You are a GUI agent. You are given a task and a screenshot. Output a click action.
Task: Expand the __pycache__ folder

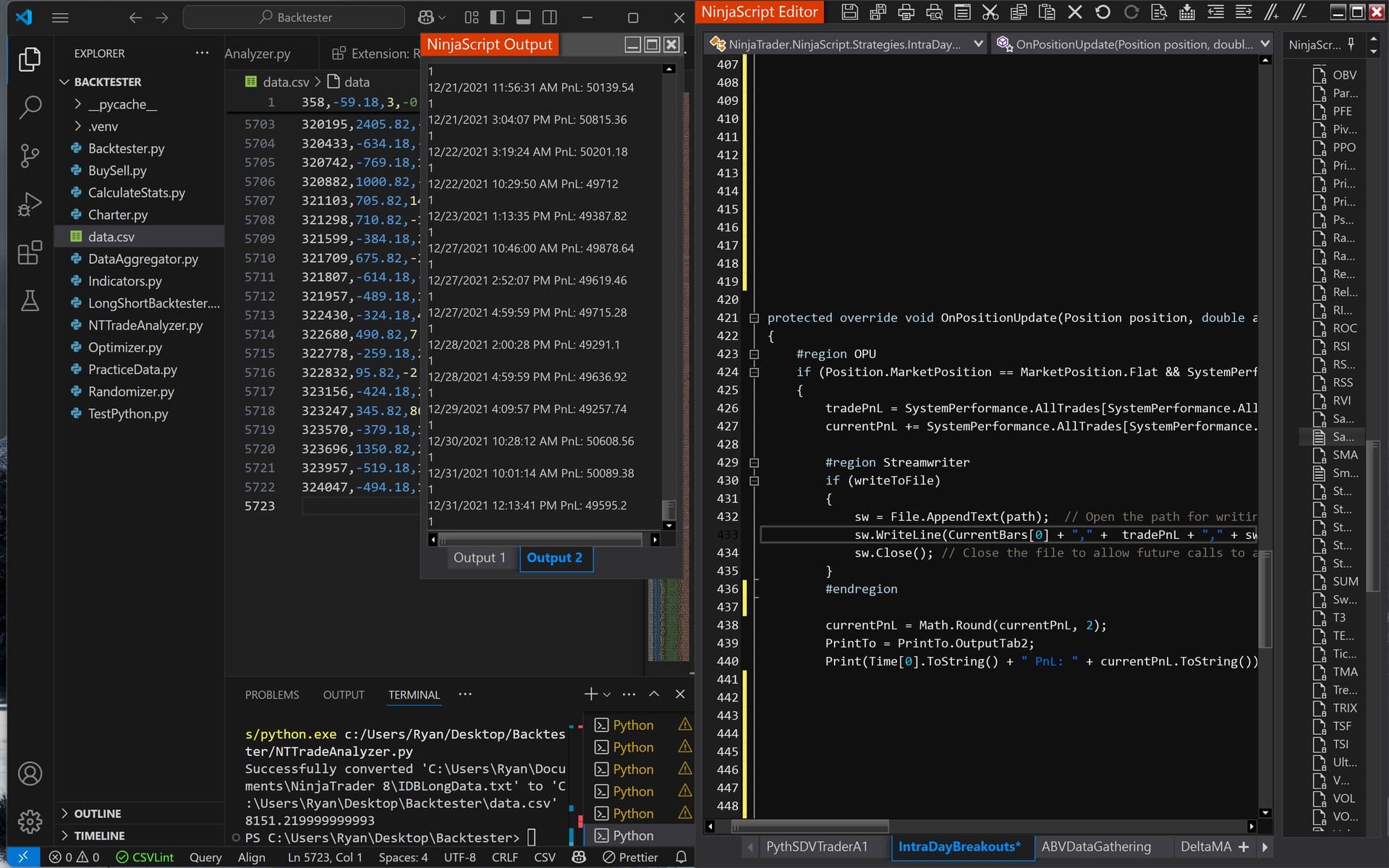122,104
